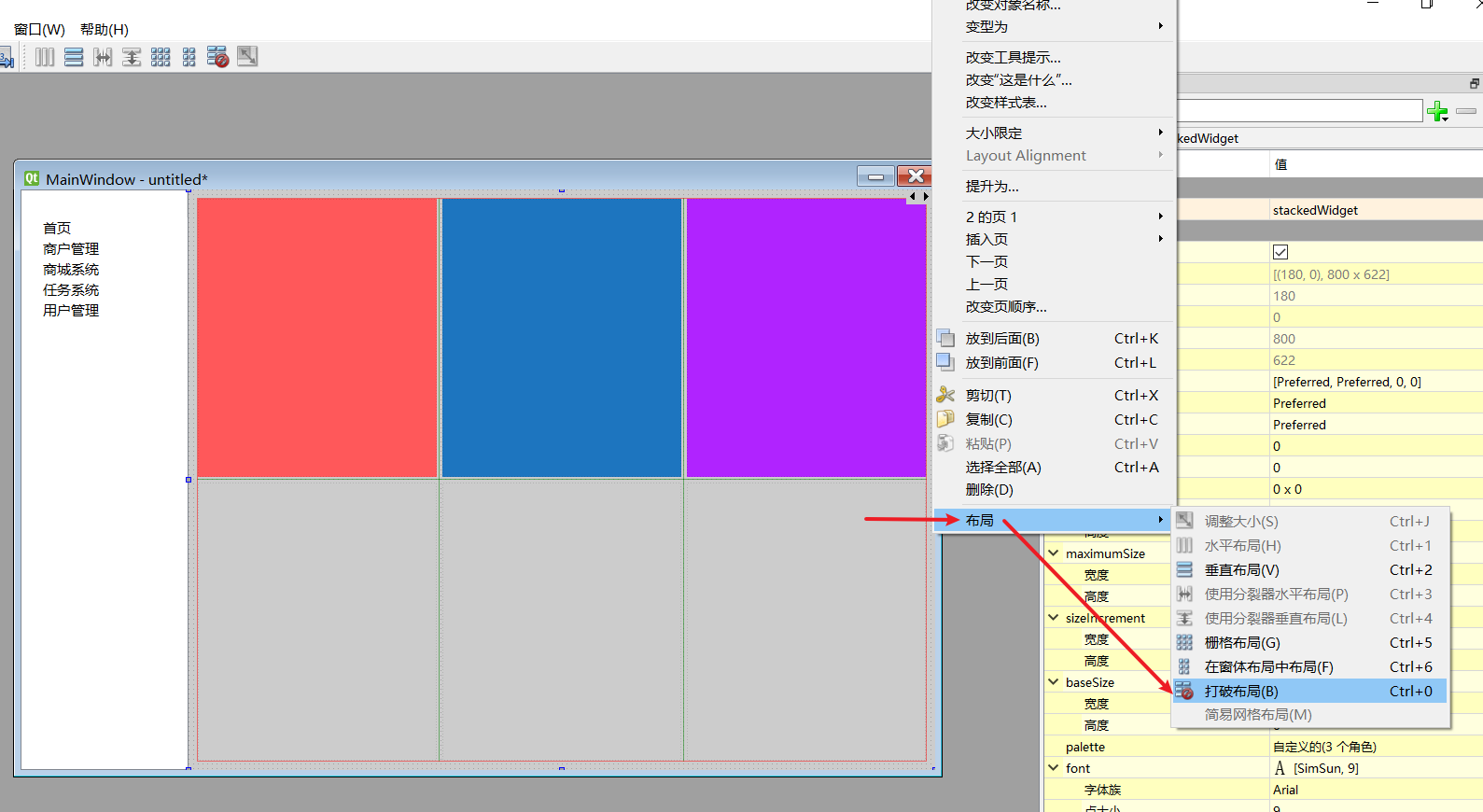Select 商城系统 in the form list
The width and height of the screenshot is (1483, 812).
[x=71, y=270]
